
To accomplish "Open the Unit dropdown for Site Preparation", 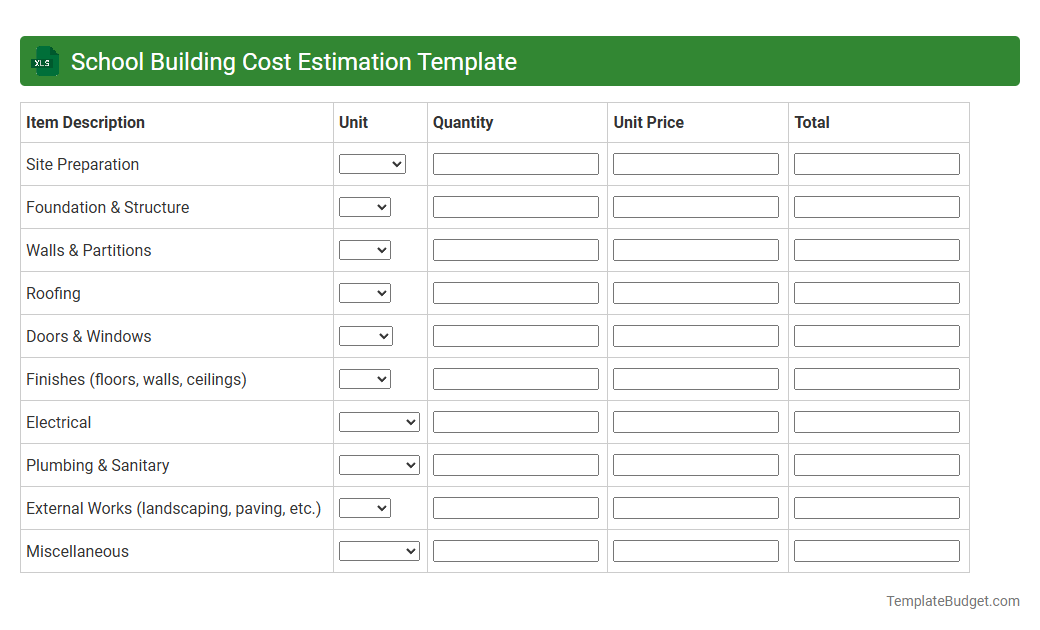I will coord(372,163).
